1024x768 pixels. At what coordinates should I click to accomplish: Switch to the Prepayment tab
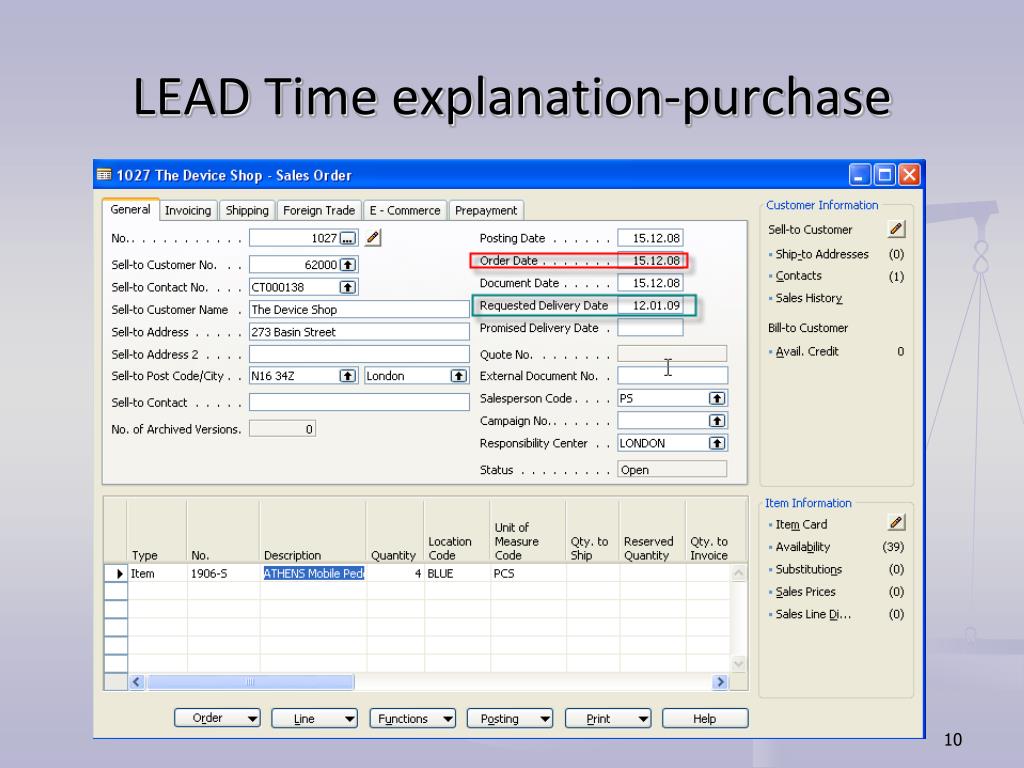click(x=486, y=210)
